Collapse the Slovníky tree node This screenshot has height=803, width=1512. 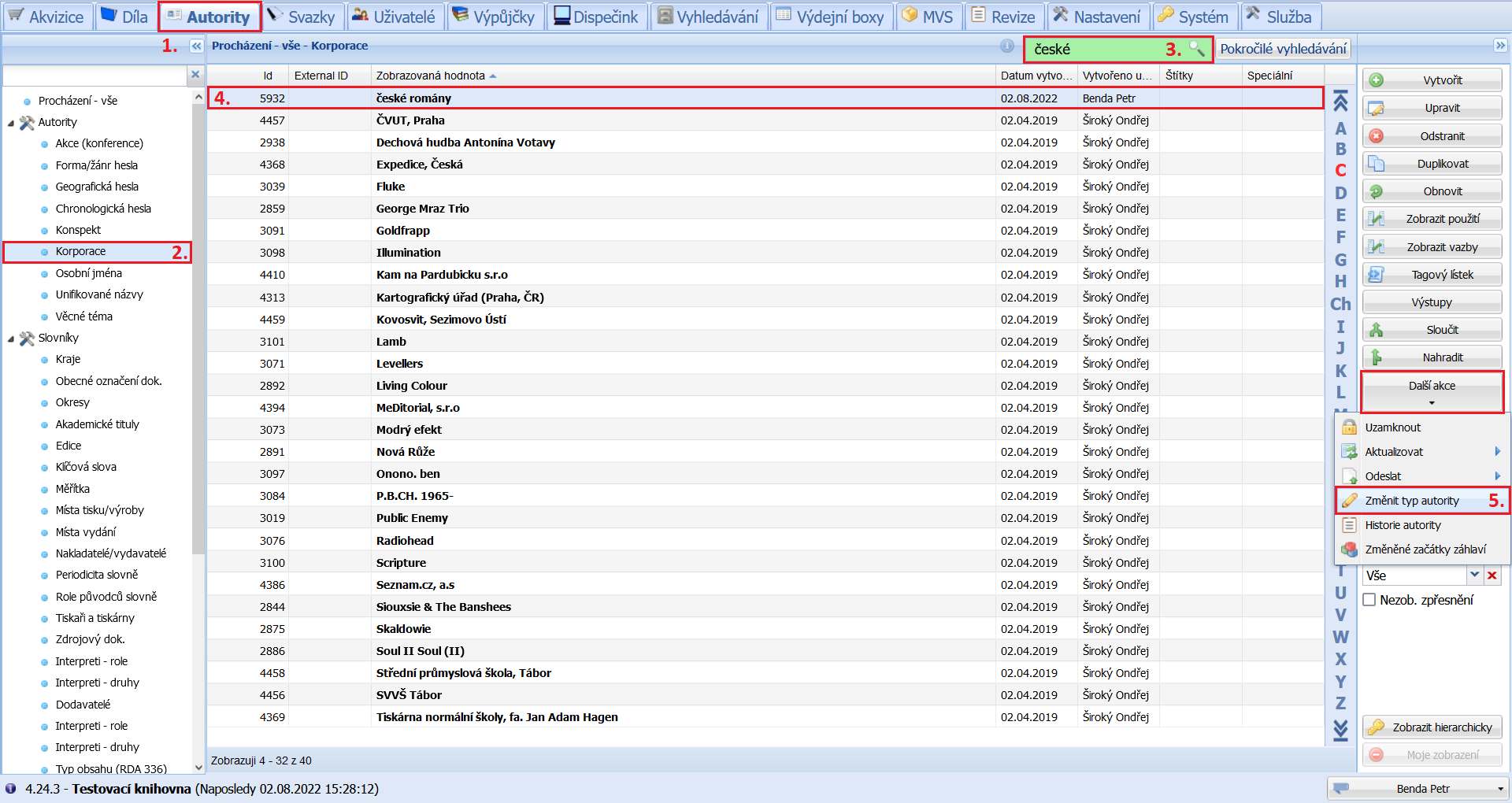tap(11, 339)
